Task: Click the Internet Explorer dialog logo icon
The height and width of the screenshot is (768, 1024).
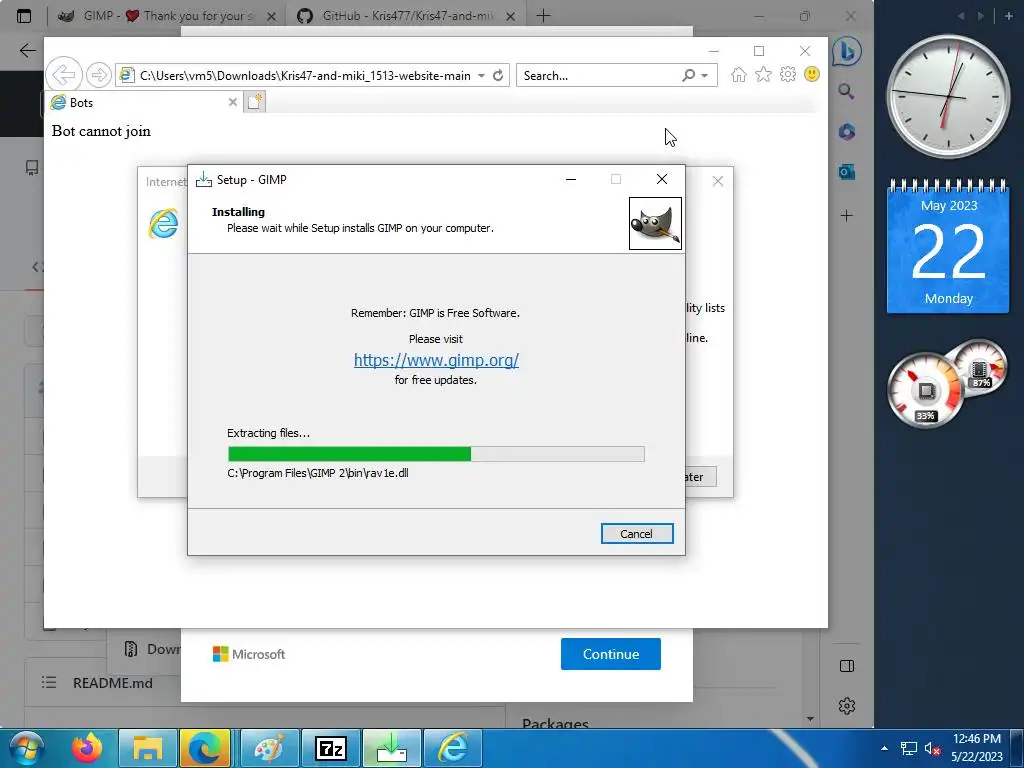Action: pyautogui.click(x=163, y=223)
